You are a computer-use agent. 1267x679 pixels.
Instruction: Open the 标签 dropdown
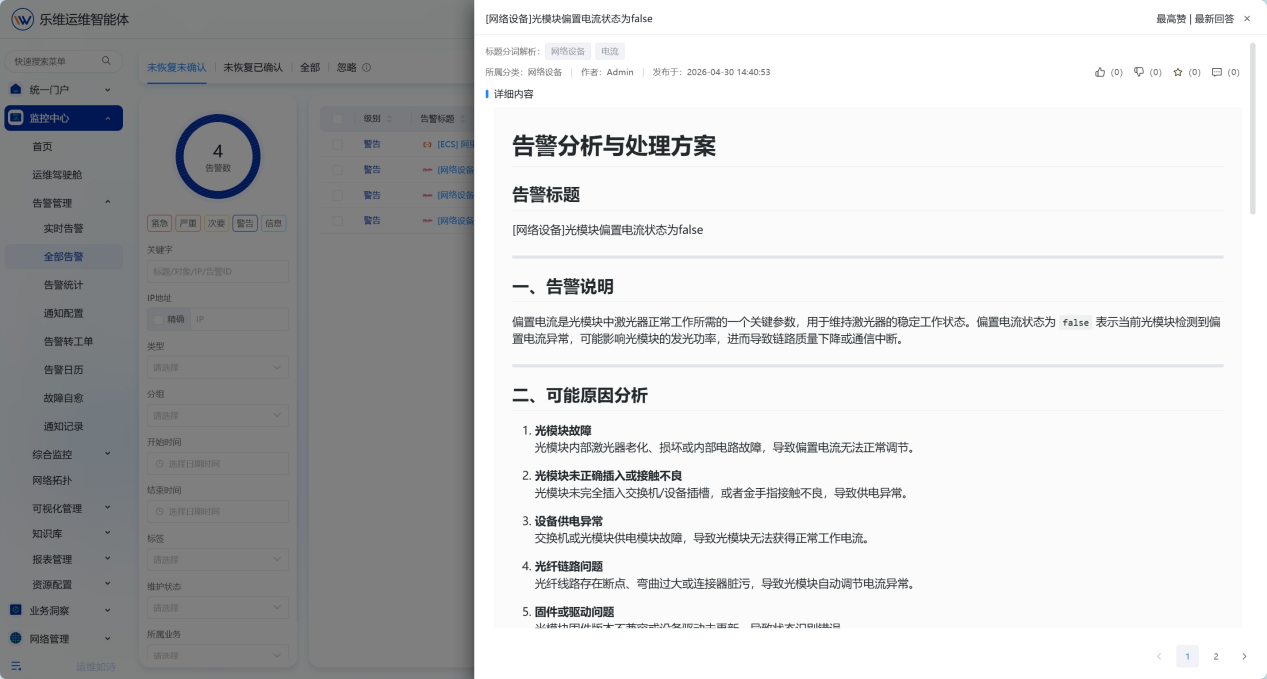pos(218,559)
